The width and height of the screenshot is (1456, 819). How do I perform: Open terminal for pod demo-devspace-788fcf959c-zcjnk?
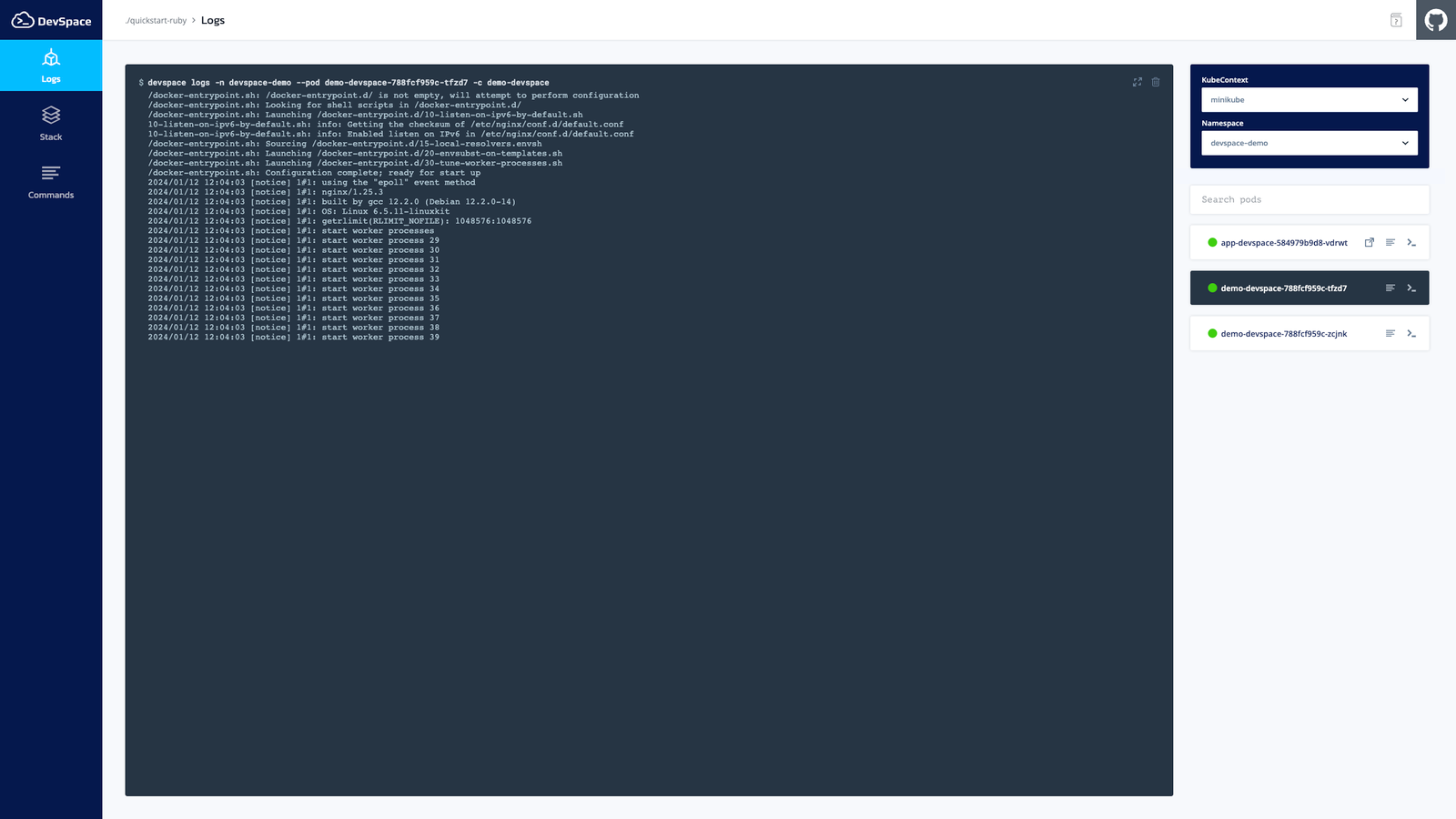(x=1411, y=333)
